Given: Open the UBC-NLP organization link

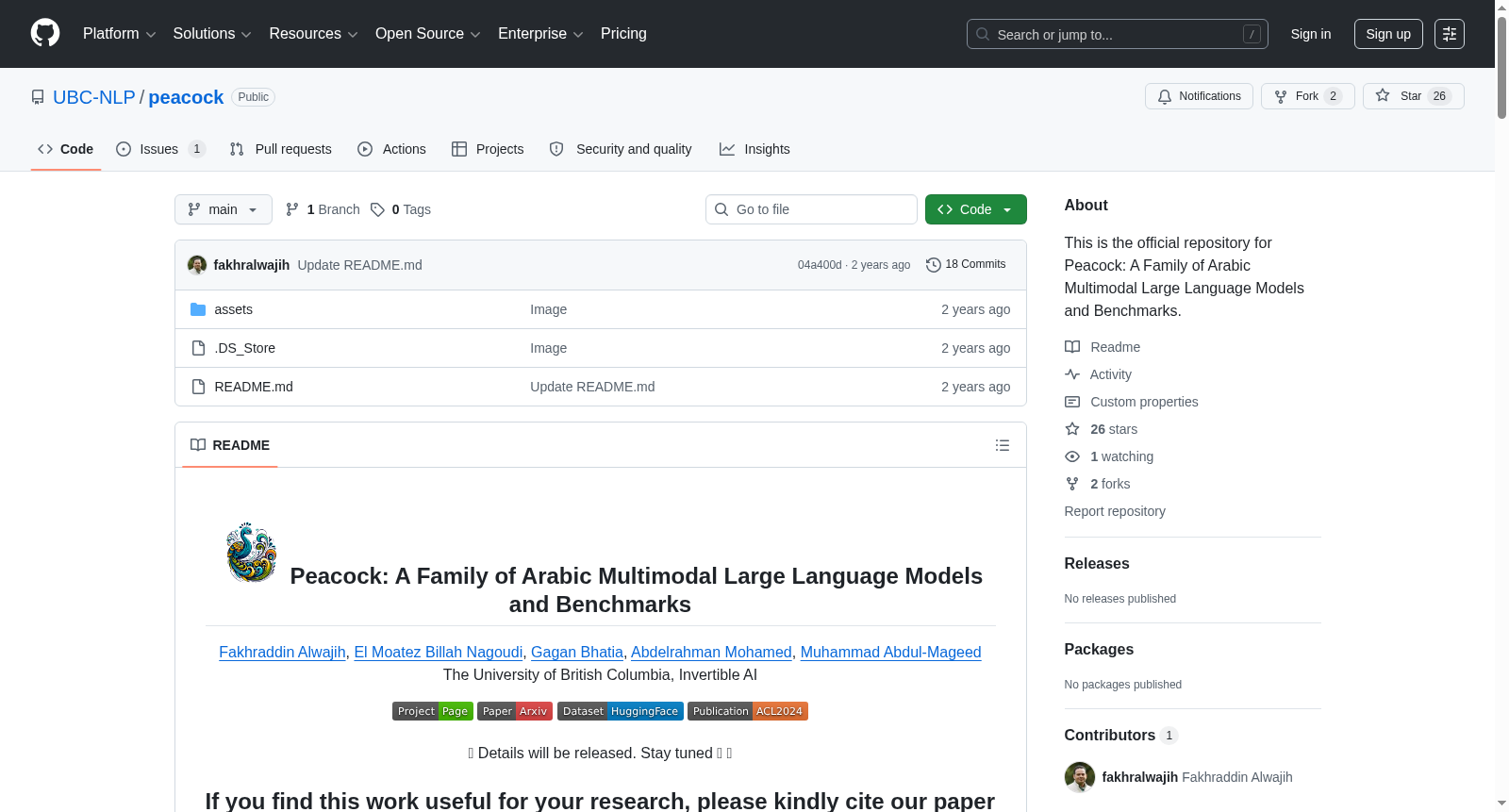Looking at the screenshot, I should point(94,97).
